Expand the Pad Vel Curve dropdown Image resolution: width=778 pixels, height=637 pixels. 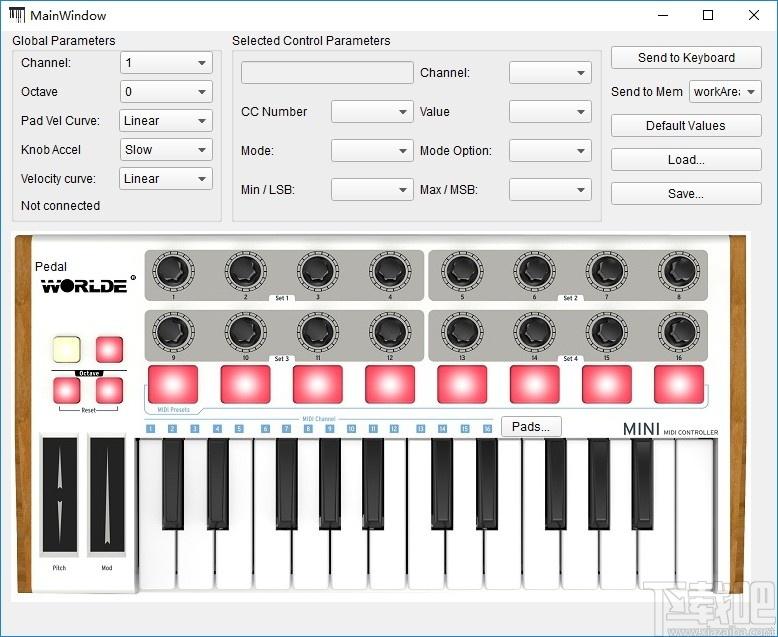pos(166,121)
